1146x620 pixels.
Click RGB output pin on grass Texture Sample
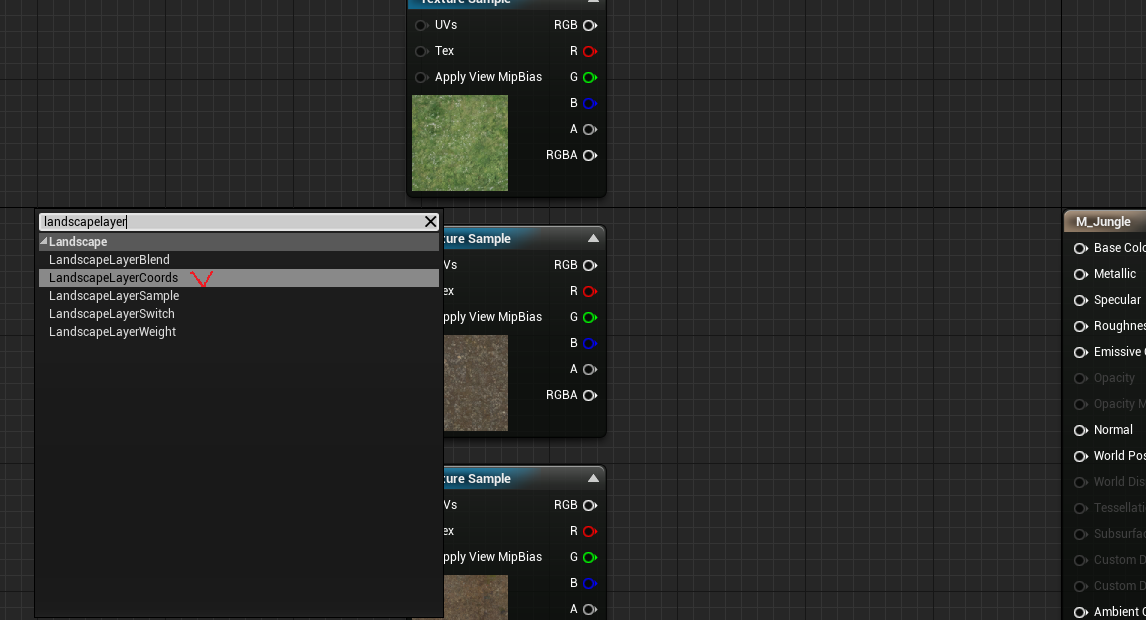point(590,26)
